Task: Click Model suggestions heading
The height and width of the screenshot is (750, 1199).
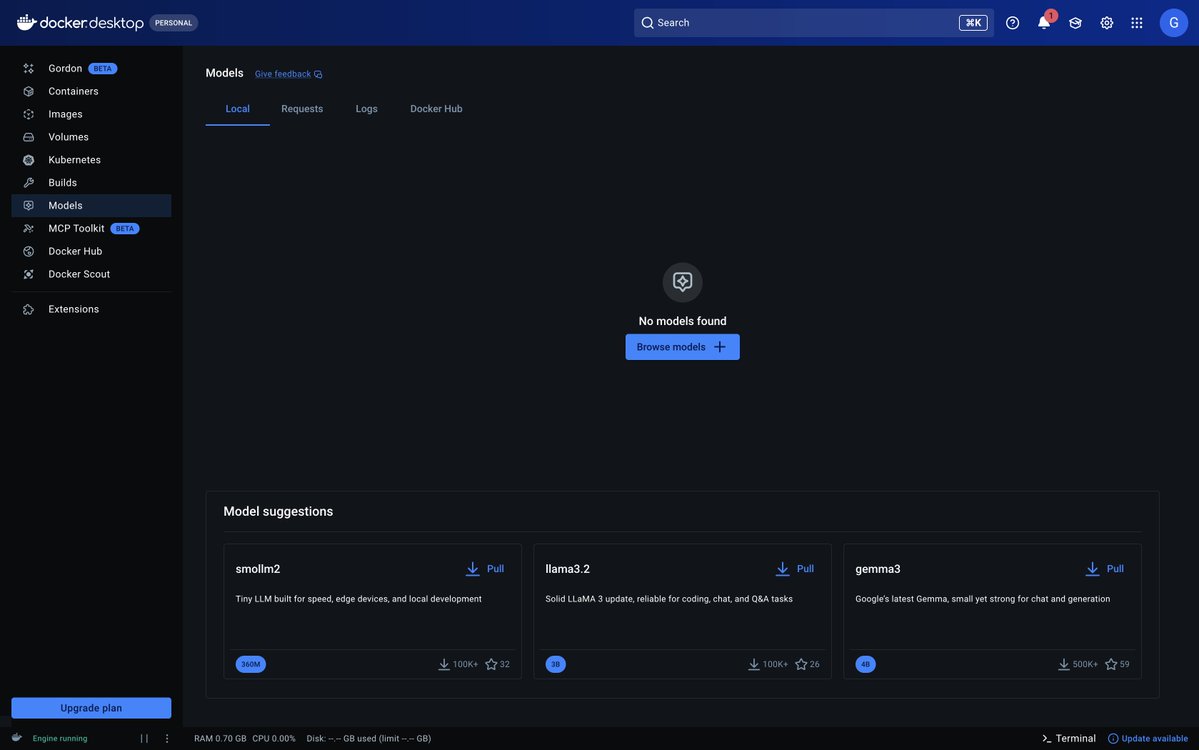Action: click(x=278, y=511)
